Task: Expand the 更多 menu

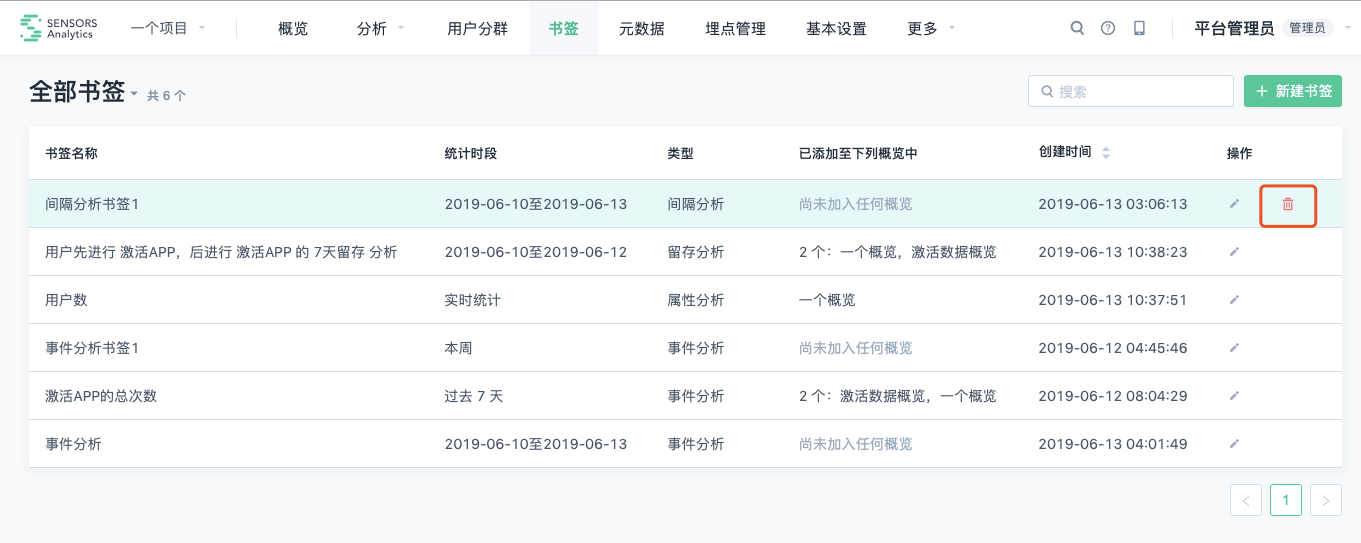Action: tap(931, 28)
